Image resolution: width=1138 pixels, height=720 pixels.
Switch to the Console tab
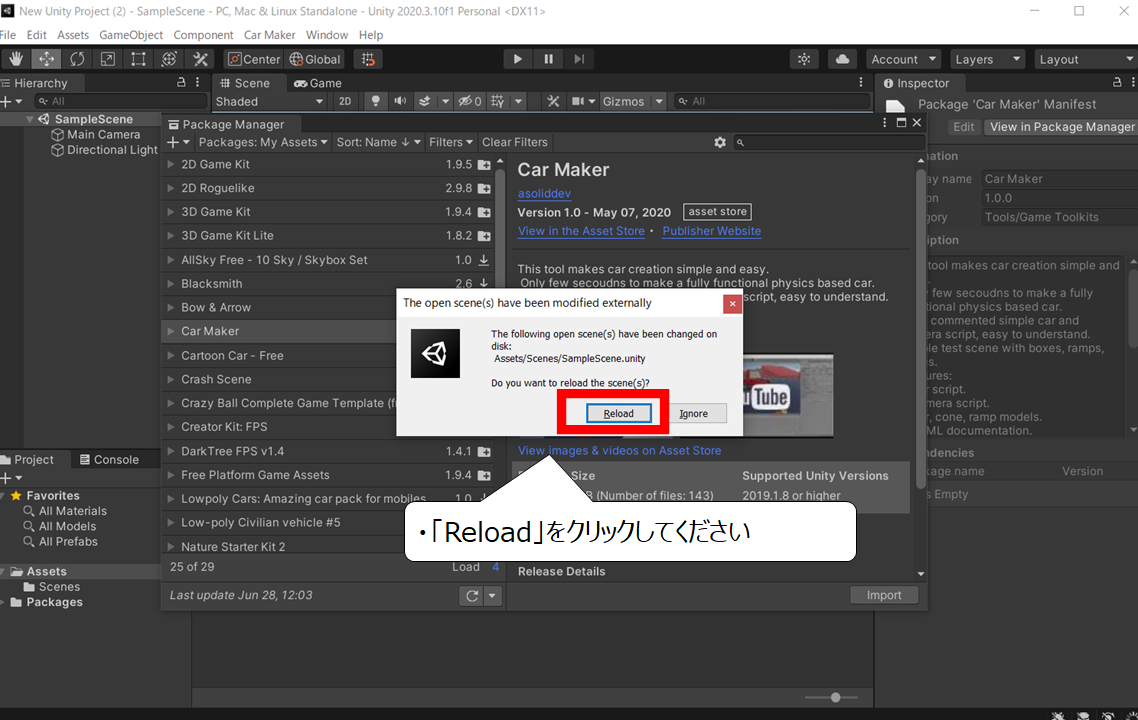(109, 459)
